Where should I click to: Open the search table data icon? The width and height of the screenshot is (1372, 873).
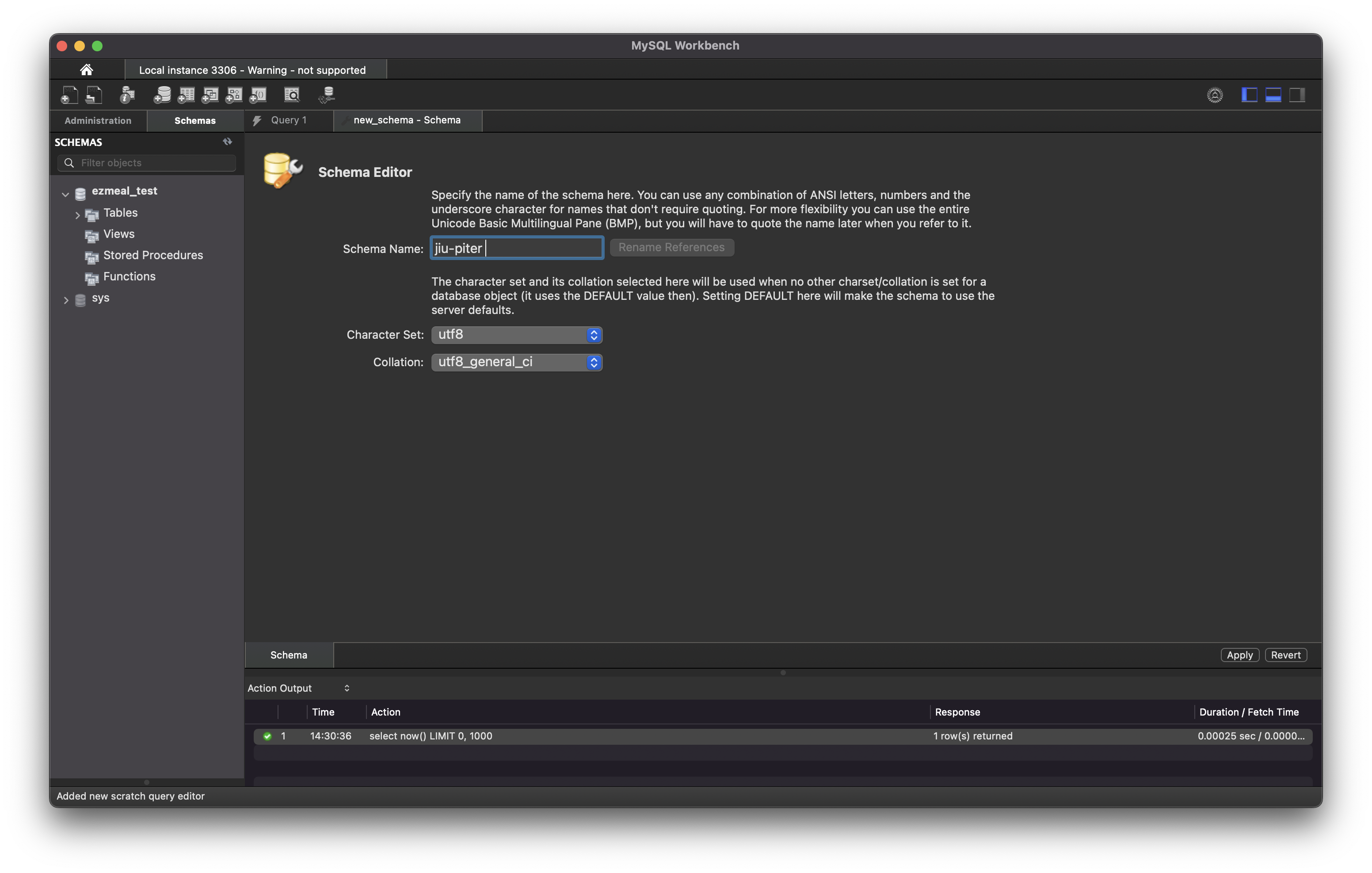point(292,95)
